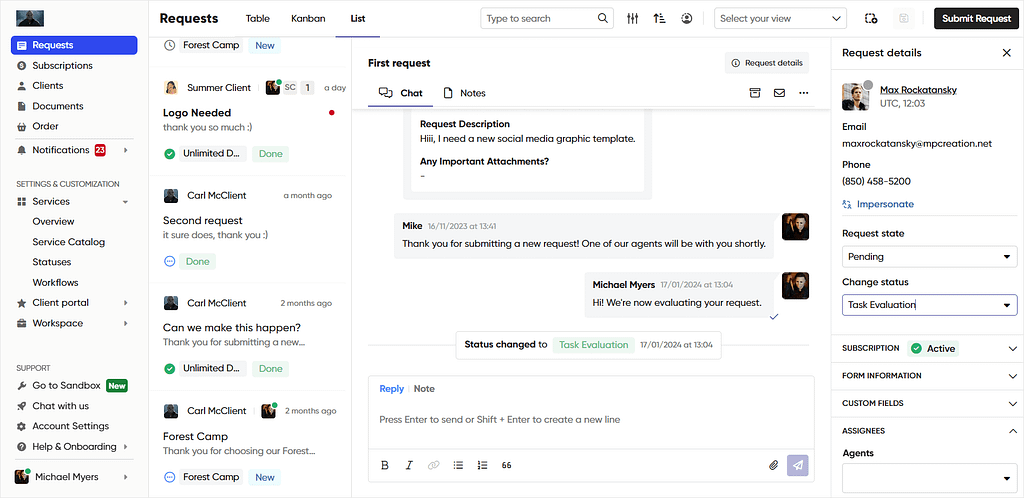Insert a numbered list in reply
The image size is (1024, 498).
(483, 465)
